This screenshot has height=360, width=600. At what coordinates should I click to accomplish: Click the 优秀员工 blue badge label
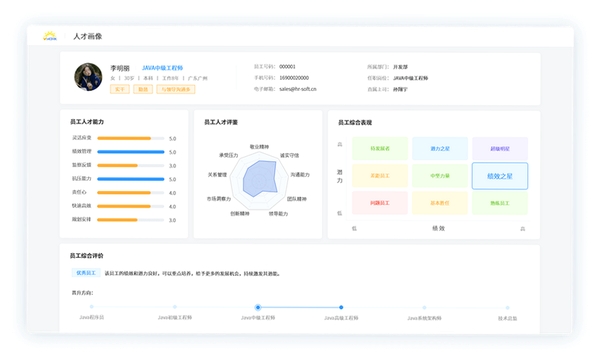click(x=86, y=273)
